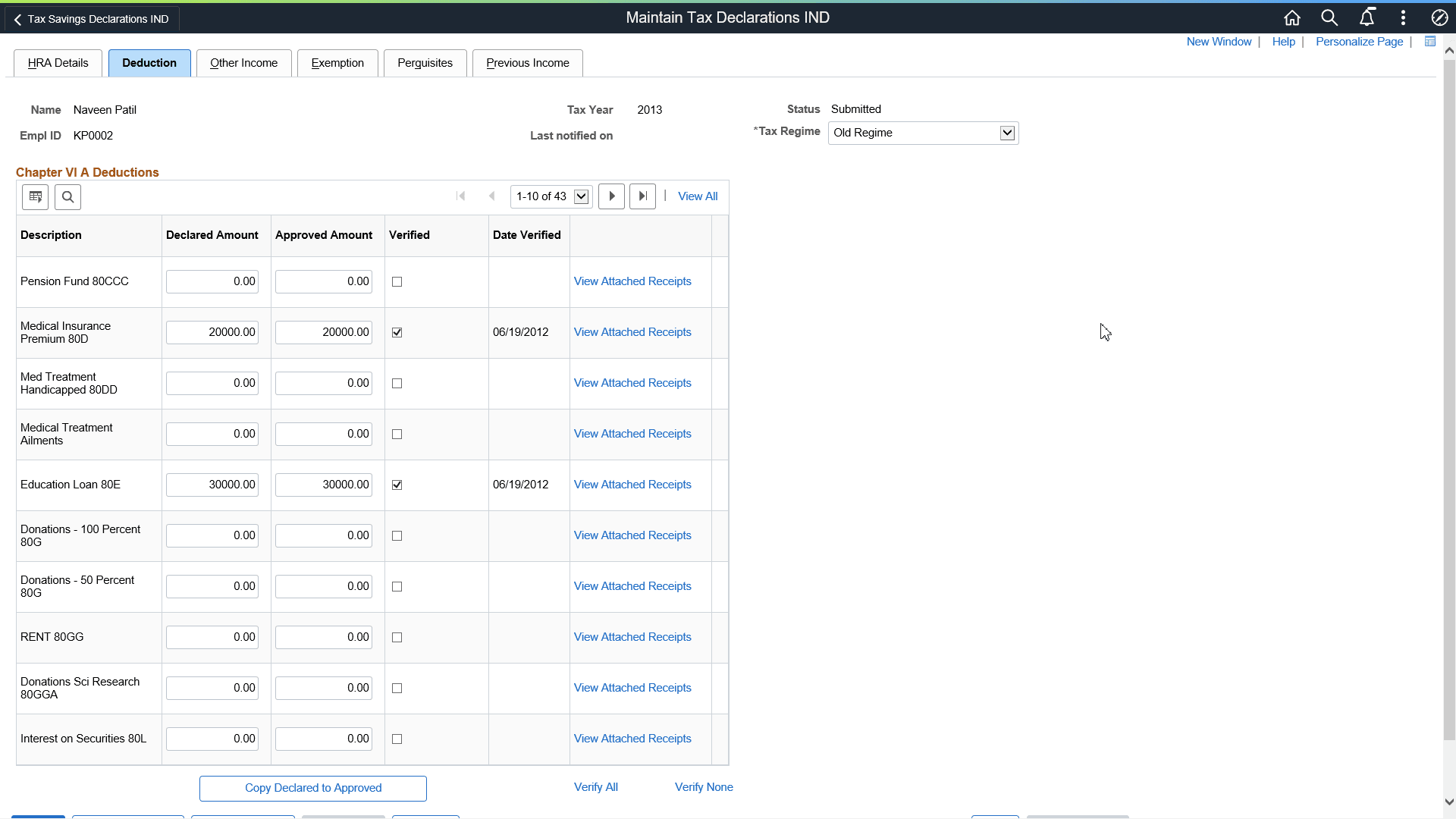Click the Find magnifier in deductions grid
This screenshot has width=1456, height=819.
[67, 197]
